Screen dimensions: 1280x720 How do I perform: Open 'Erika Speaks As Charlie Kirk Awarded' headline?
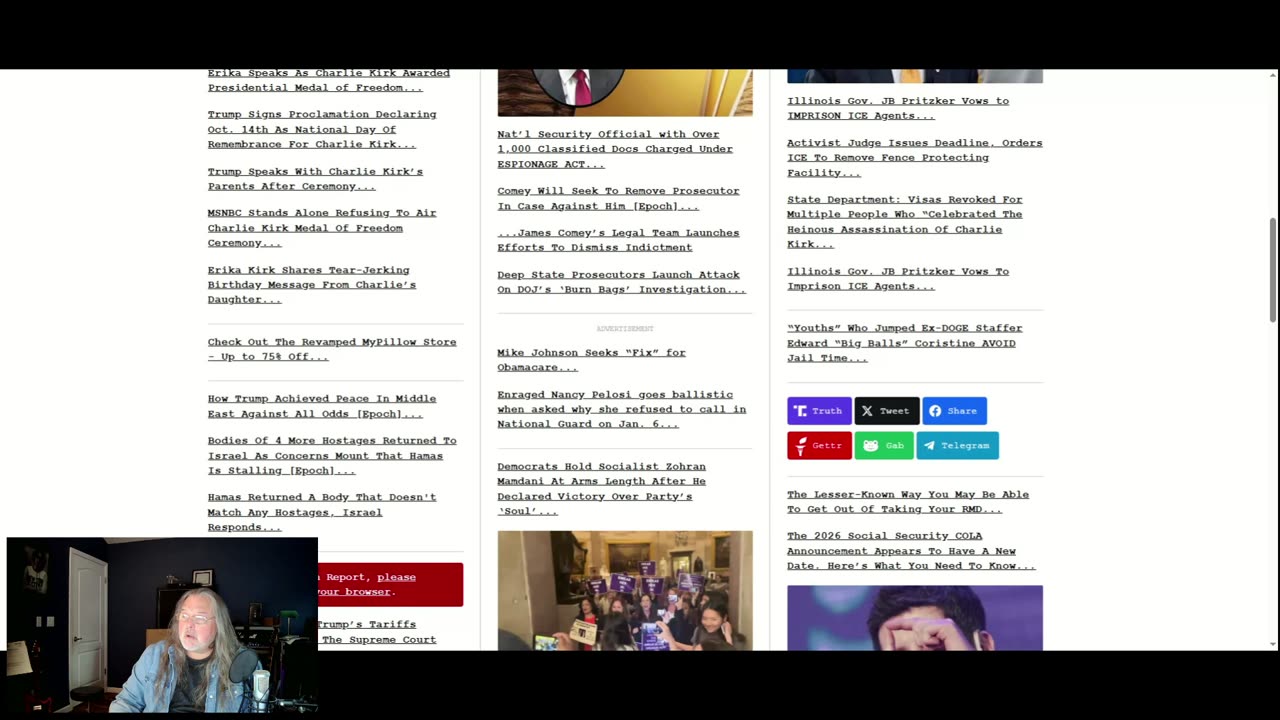pos(328,80)
